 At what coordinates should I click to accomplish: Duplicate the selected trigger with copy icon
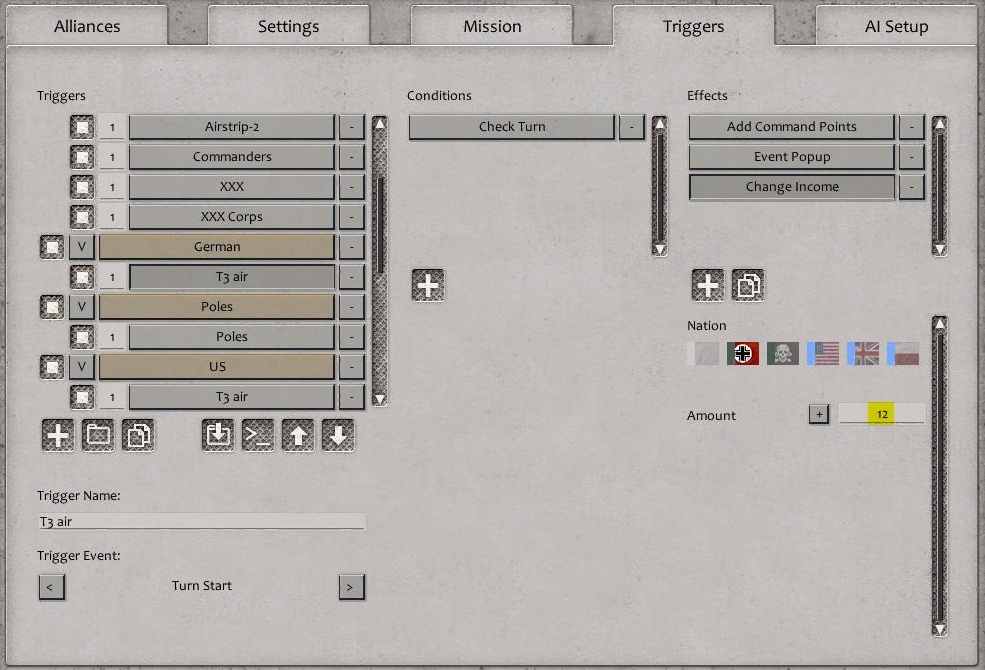[x=138, y=435]
